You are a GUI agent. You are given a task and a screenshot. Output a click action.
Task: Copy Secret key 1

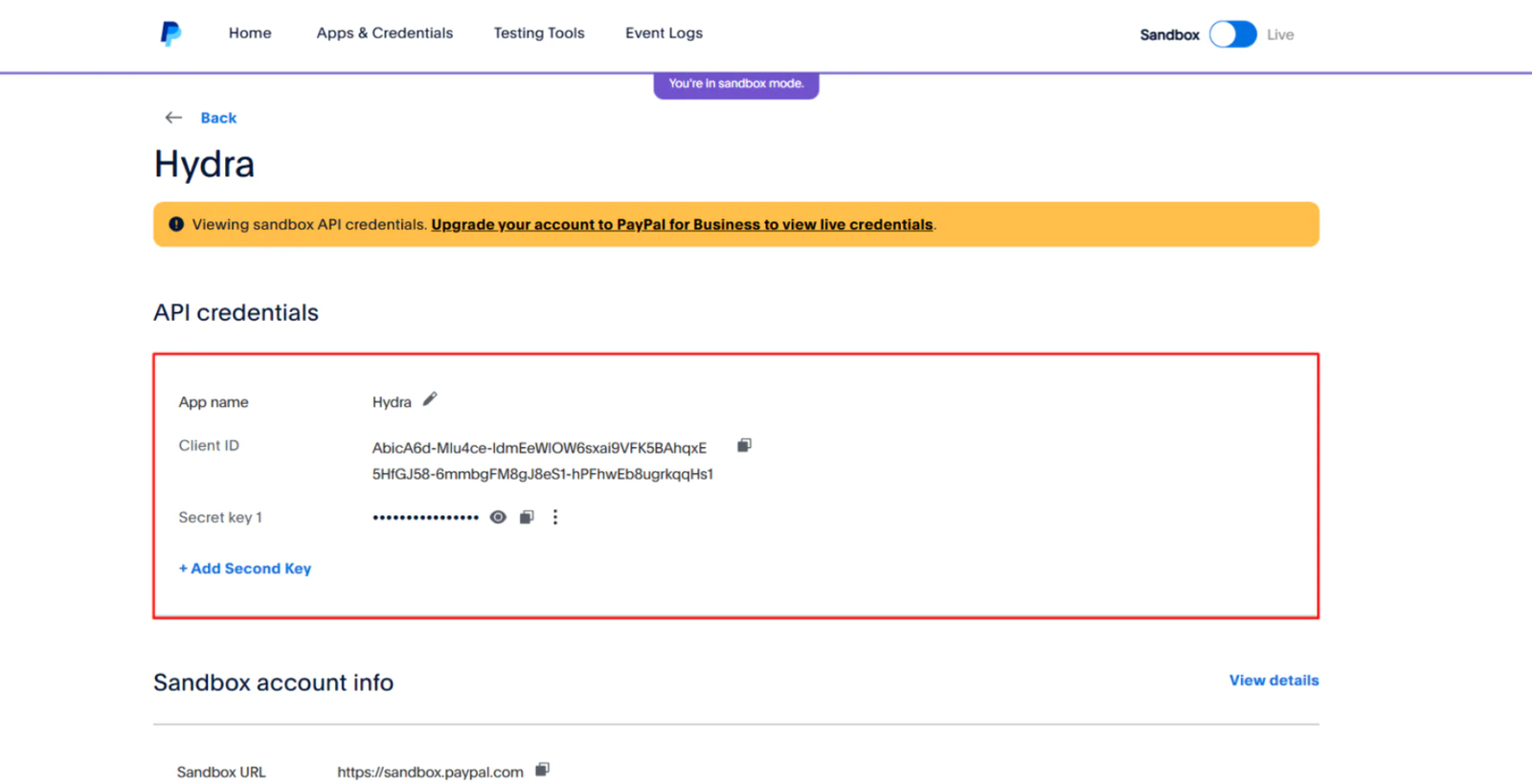[x=527, y=517]
